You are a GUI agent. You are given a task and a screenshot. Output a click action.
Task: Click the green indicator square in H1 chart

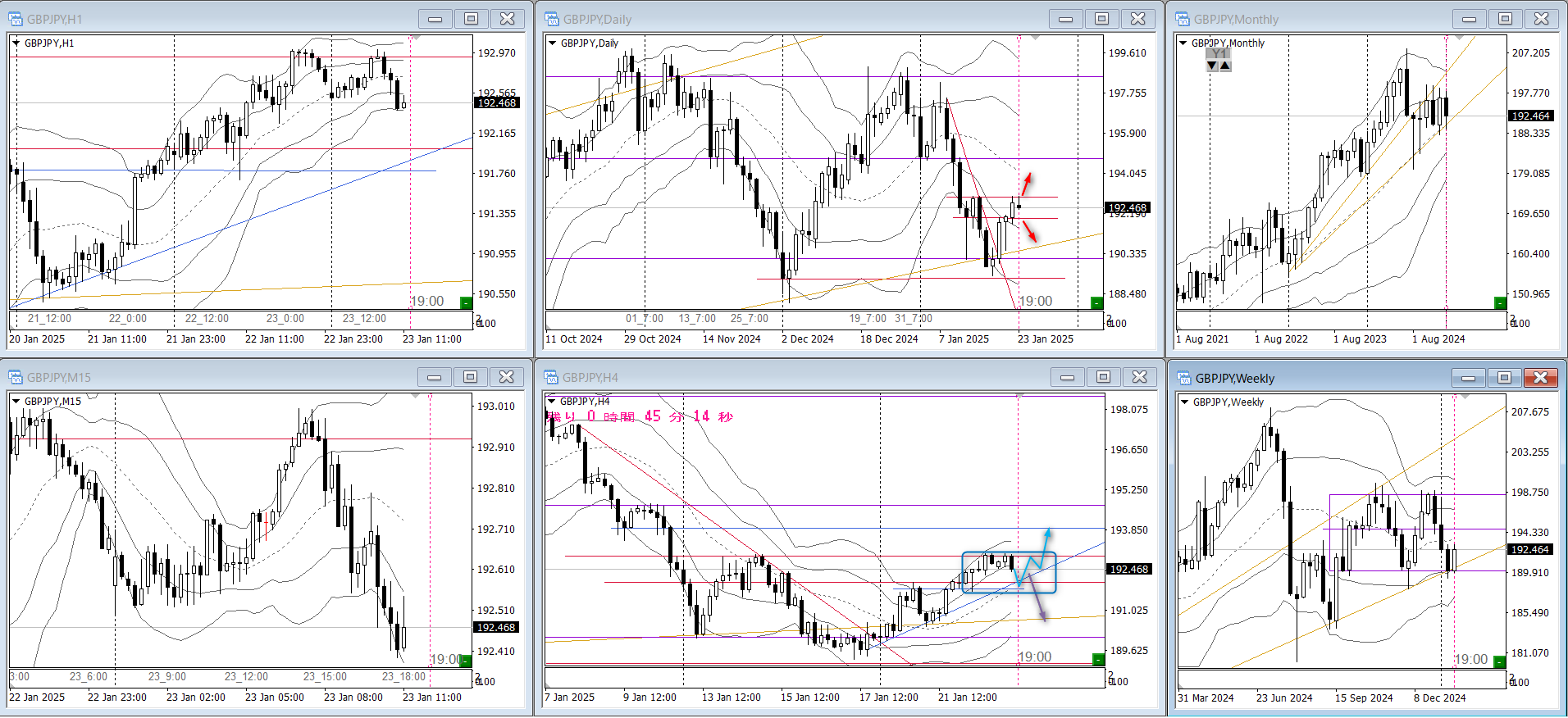click(x=466, y=302)
